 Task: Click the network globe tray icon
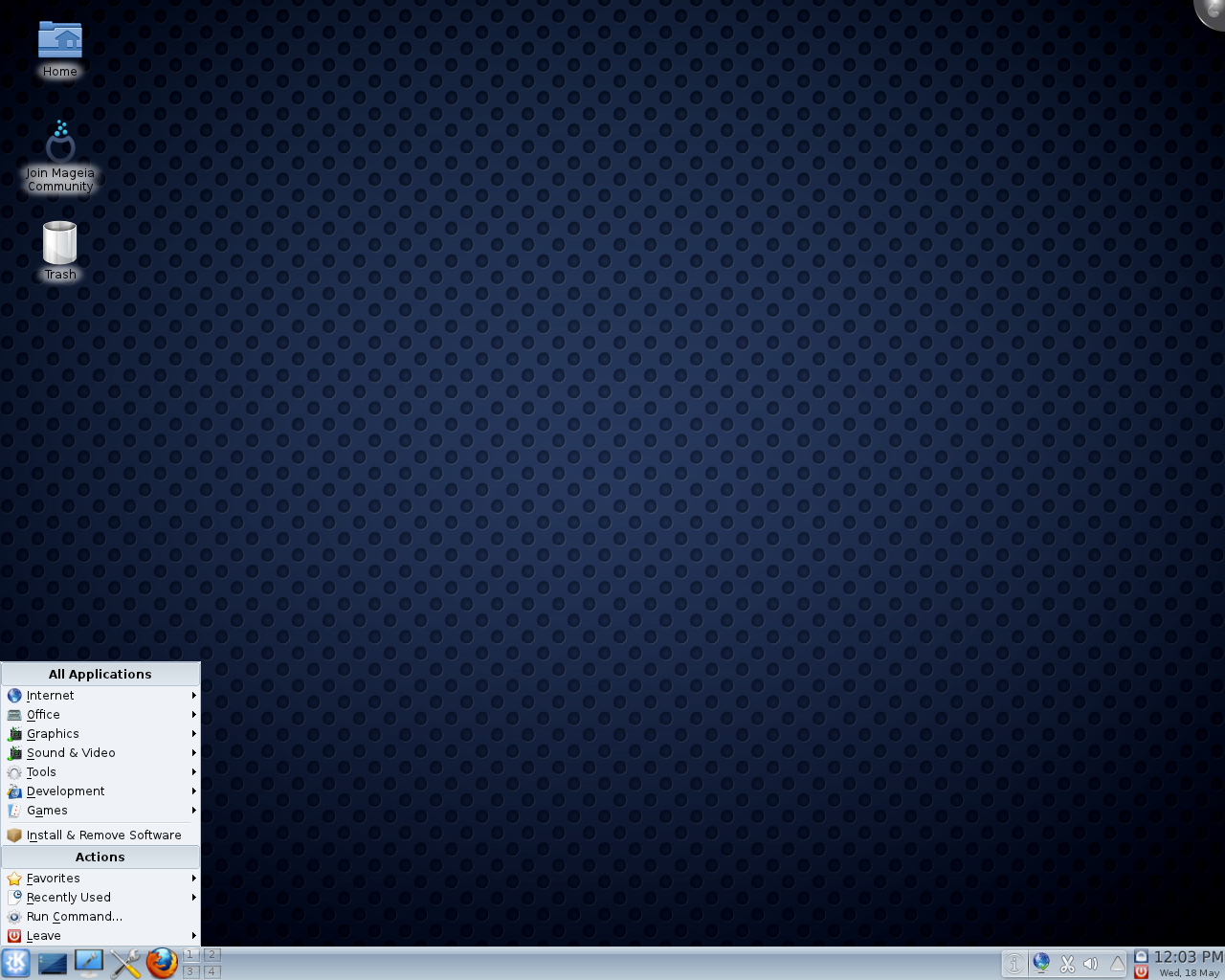pyautogui.click(x=1041, y=964)
